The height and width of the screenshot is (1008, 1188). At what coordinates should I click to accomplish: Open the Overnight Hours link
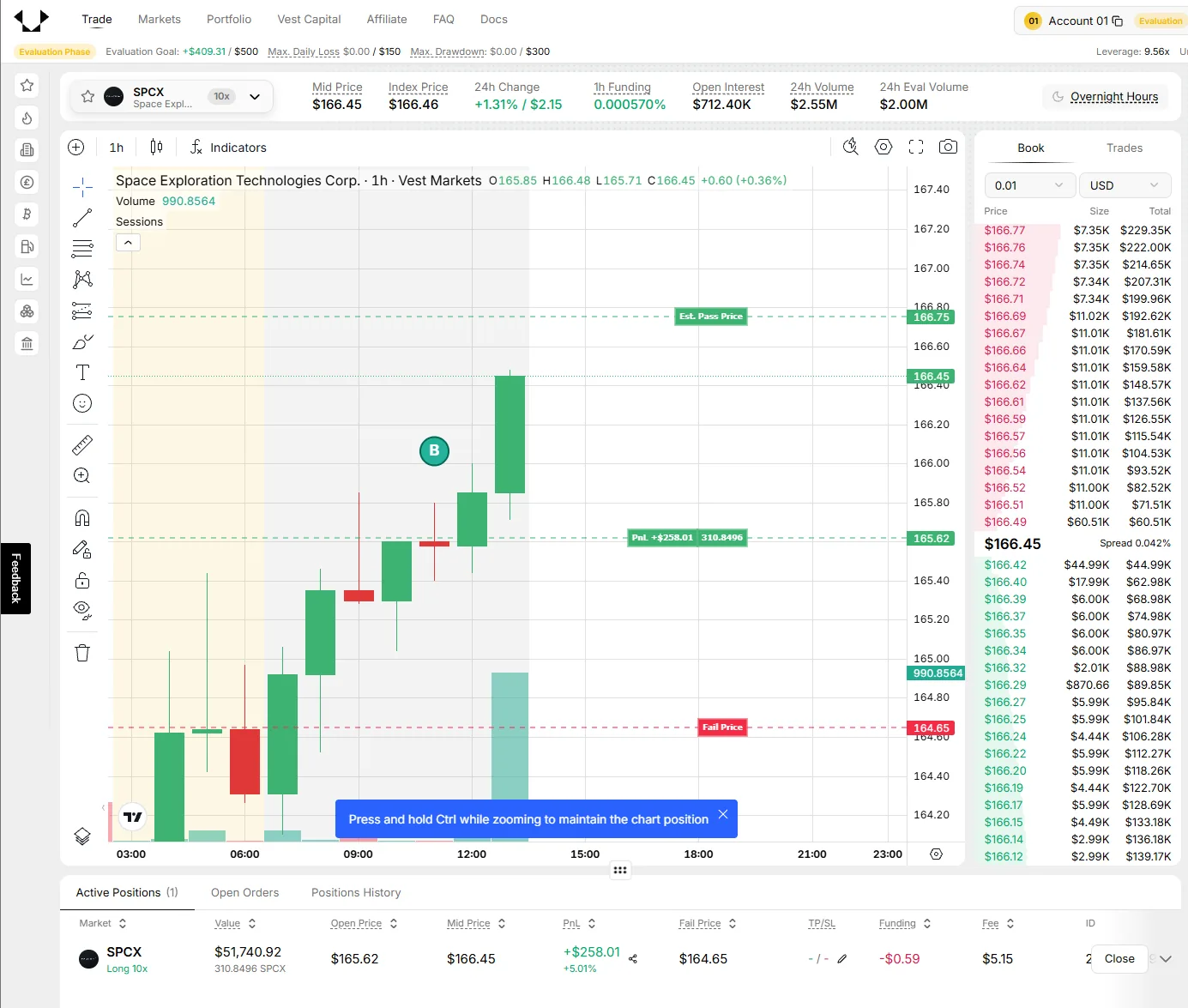tap(1114, 97)
